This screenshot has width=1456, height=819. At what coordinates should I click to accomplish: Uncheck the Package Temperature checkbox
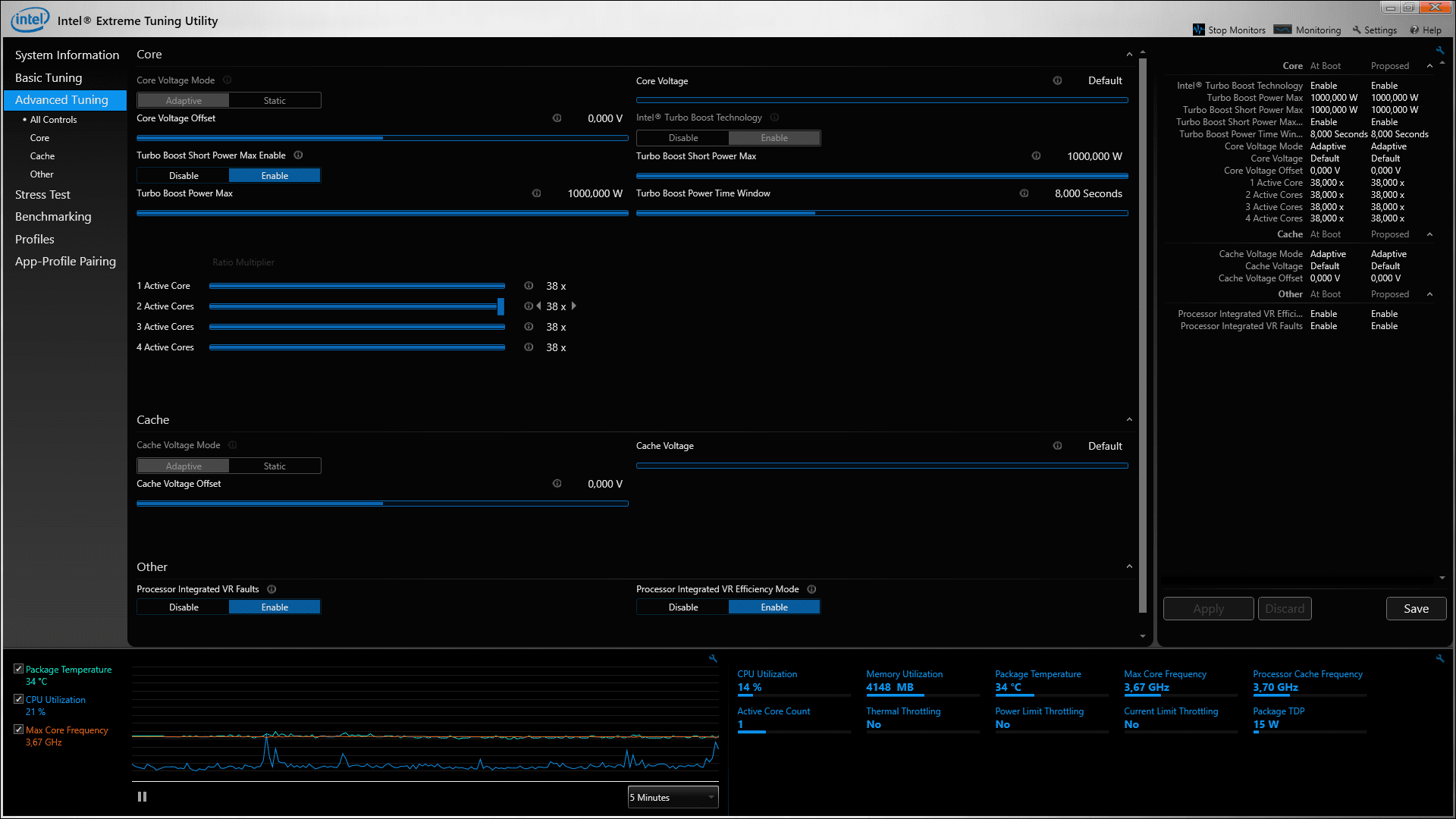click(18, 669)
